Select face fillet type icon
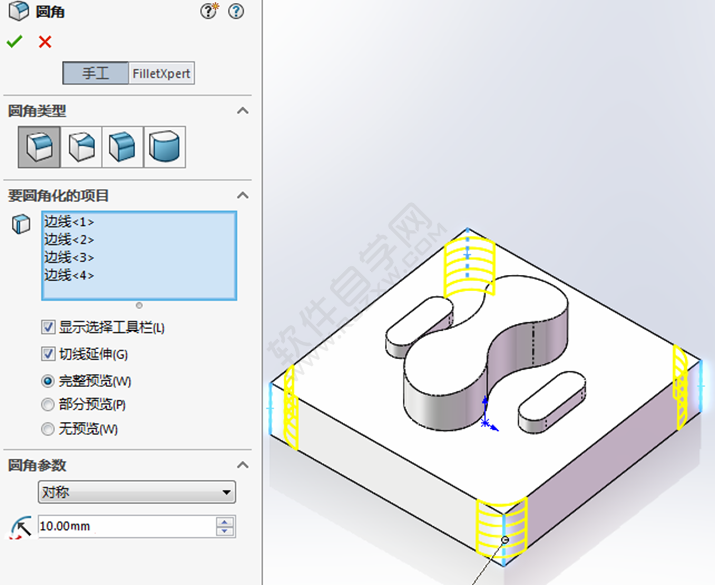Image resolution: width=715 pixels, height=585 pixels. point(122,147)
